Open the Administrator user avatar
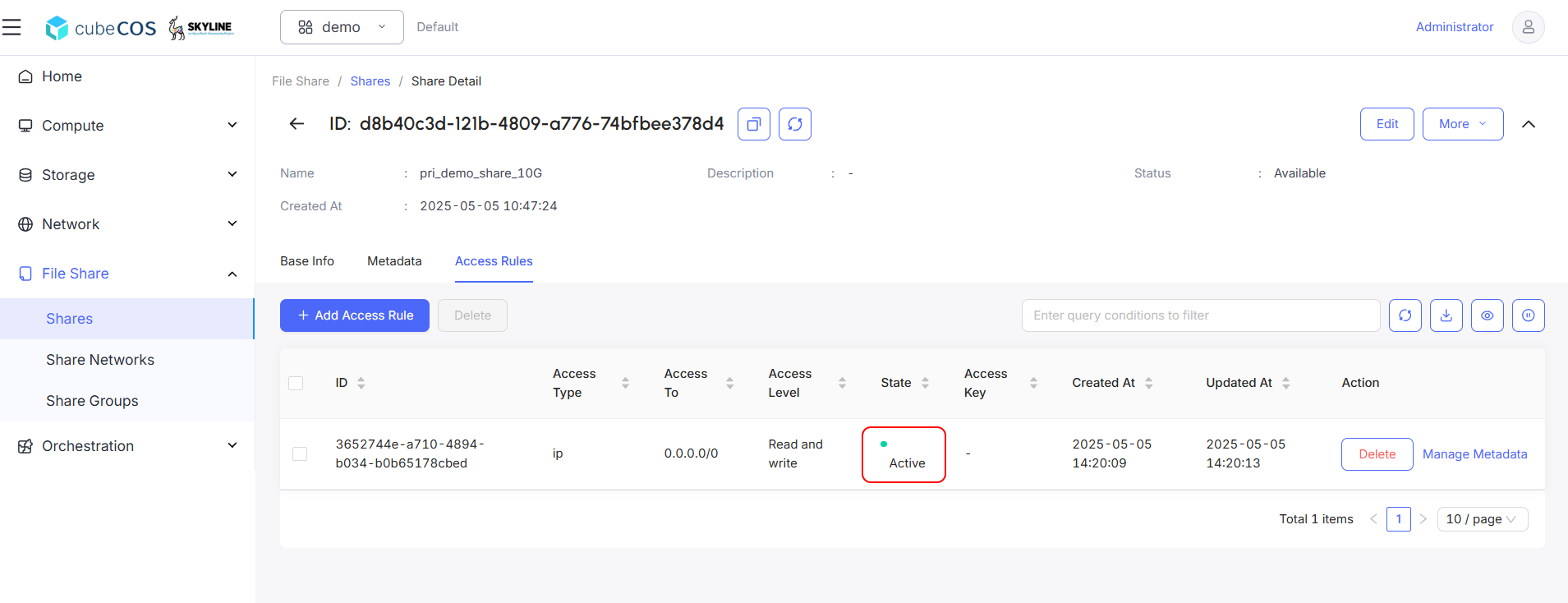Viewport: 1568px width, 603px height. point(1528,27)
